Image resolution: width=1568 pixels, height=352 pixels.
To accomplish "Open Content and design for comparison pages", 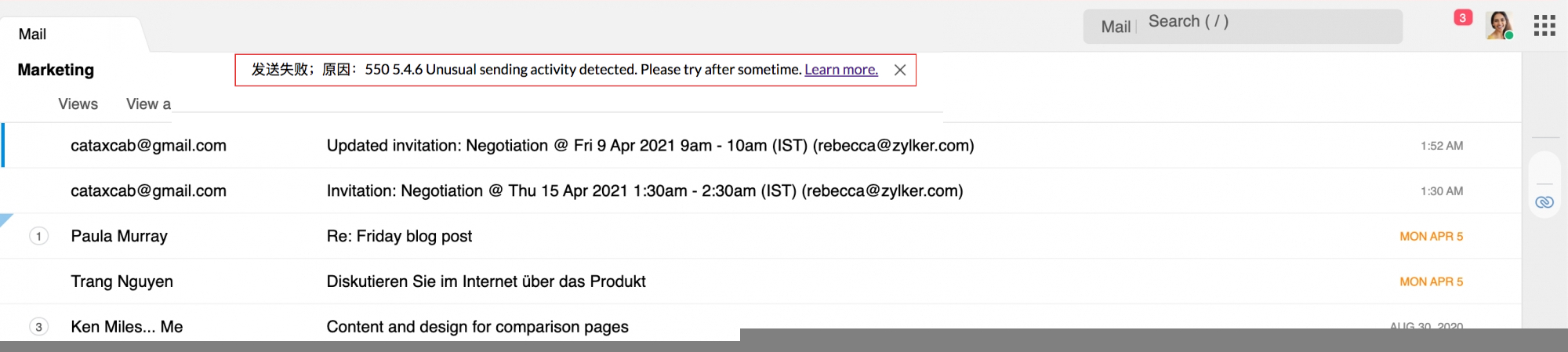I will pyautogui.click(x=477, y=326).
